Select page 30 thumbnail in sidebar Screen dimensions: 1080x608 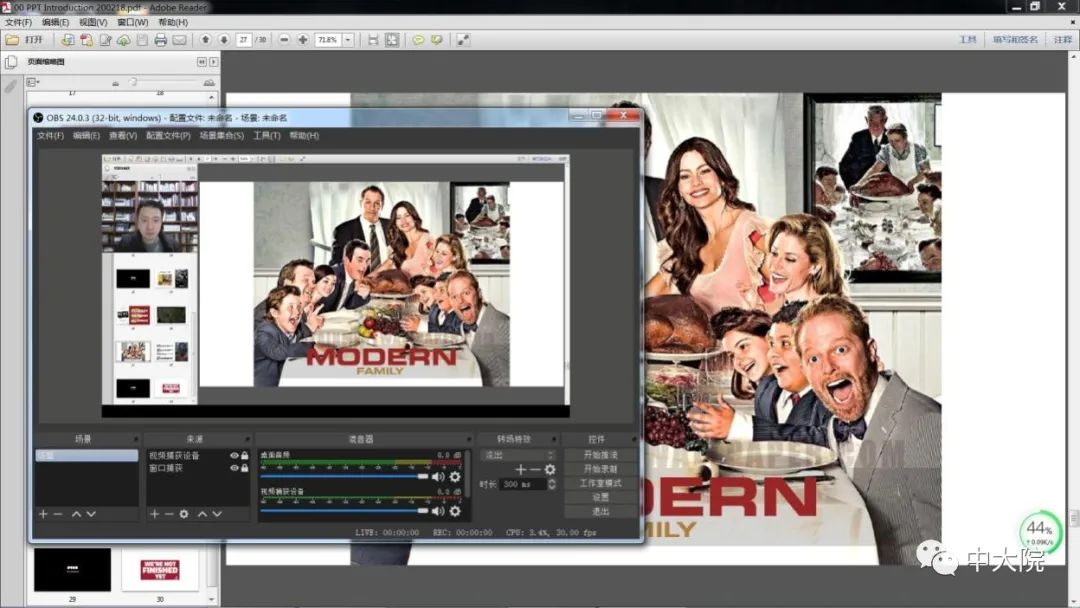(160, 569)
